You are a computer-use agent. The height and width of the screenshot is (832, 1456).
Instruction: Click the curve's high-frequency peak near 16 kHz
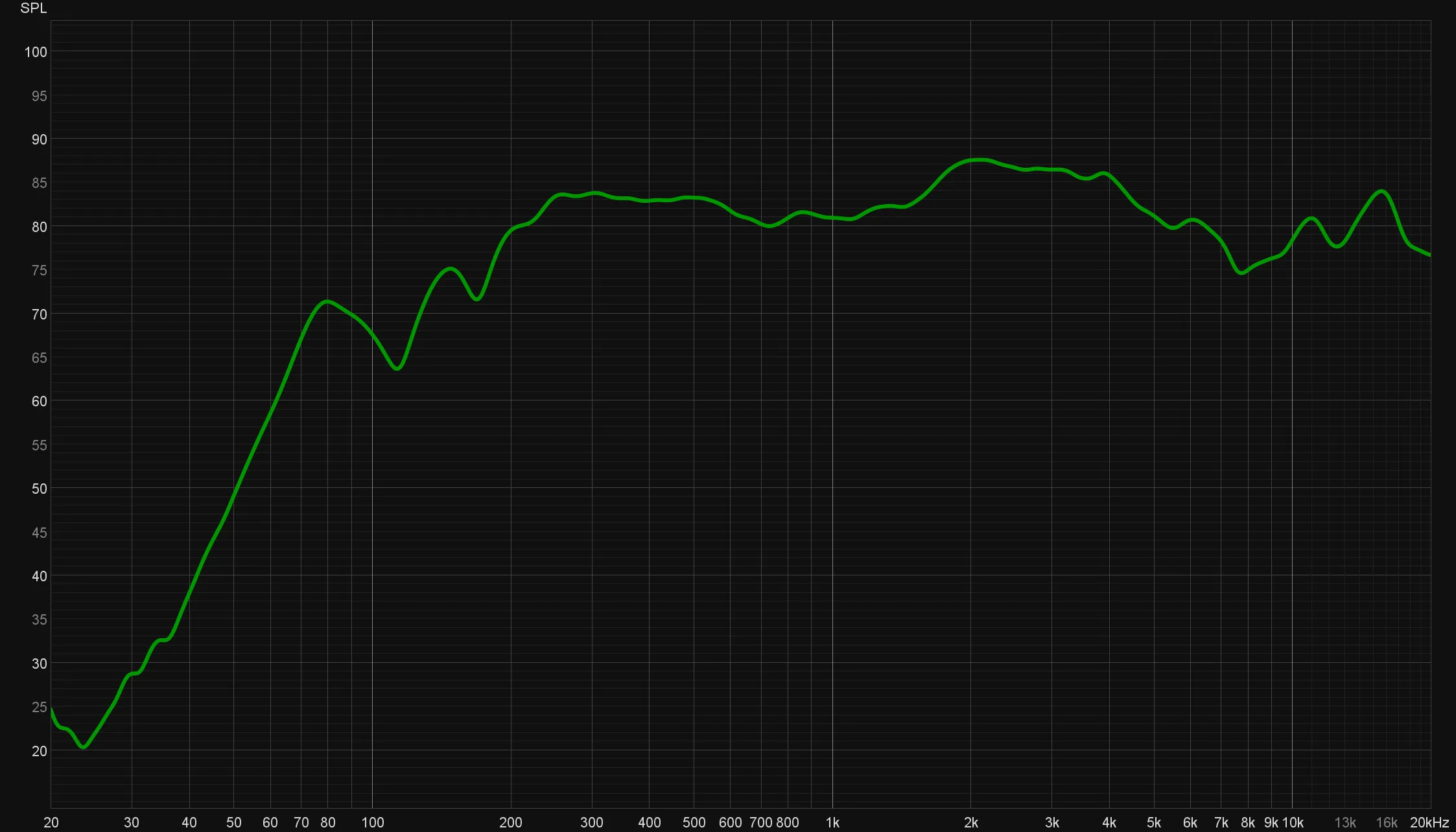(x=1381, y=191)
